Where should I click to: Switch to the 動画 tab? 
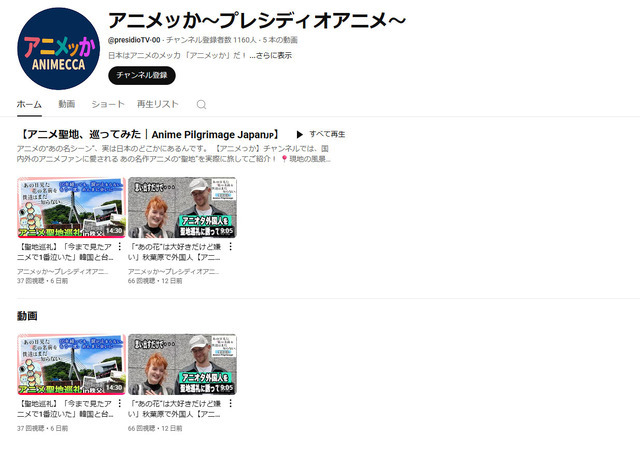pyautogui.click(x=67, y=104)
